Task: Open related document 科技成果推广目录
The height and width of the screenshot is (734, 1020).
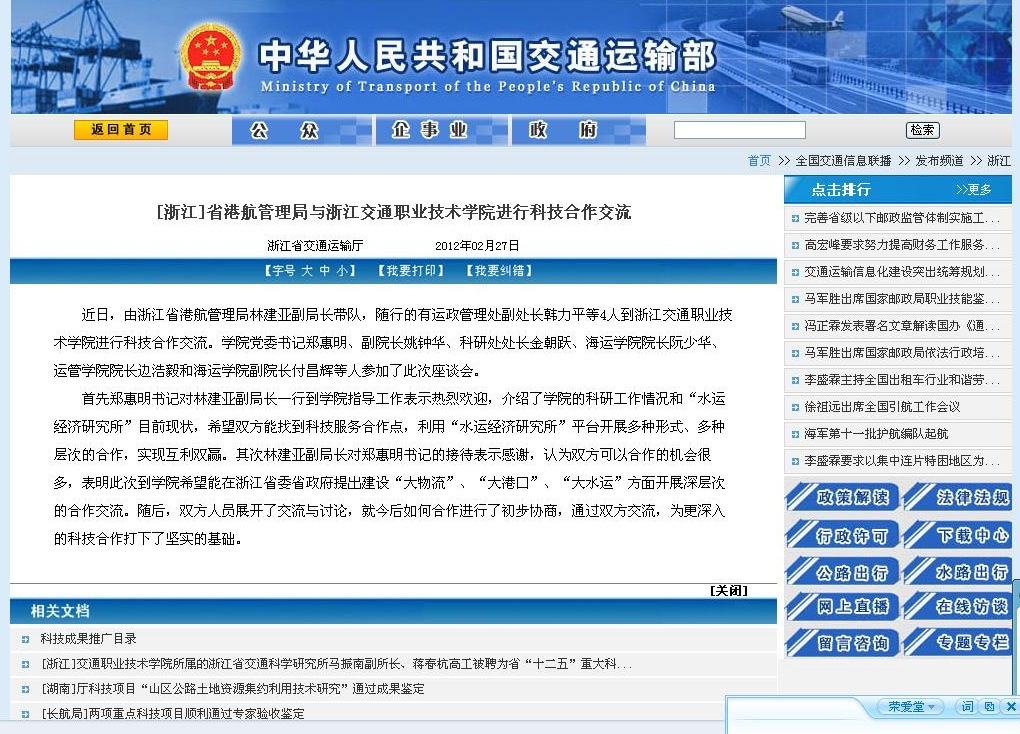Action: click(88, 639)
